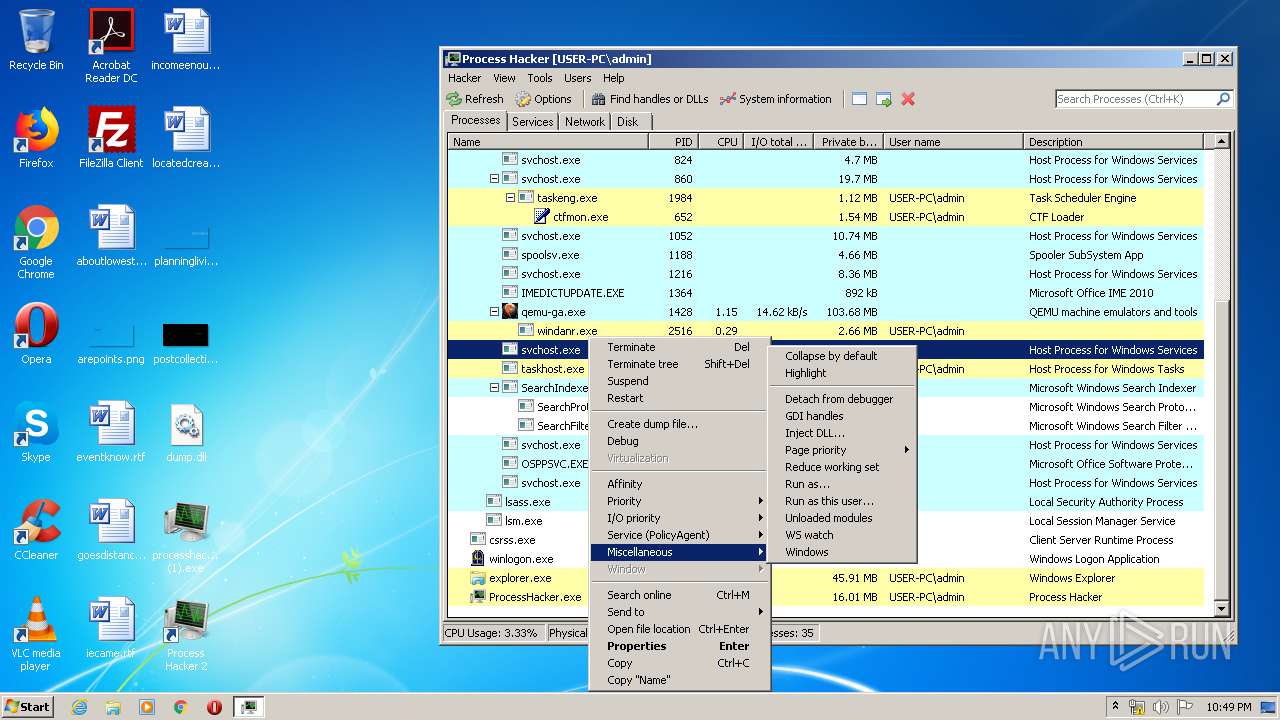
Task: Collapse the SearchIndexer tree node
Action: 494,388
